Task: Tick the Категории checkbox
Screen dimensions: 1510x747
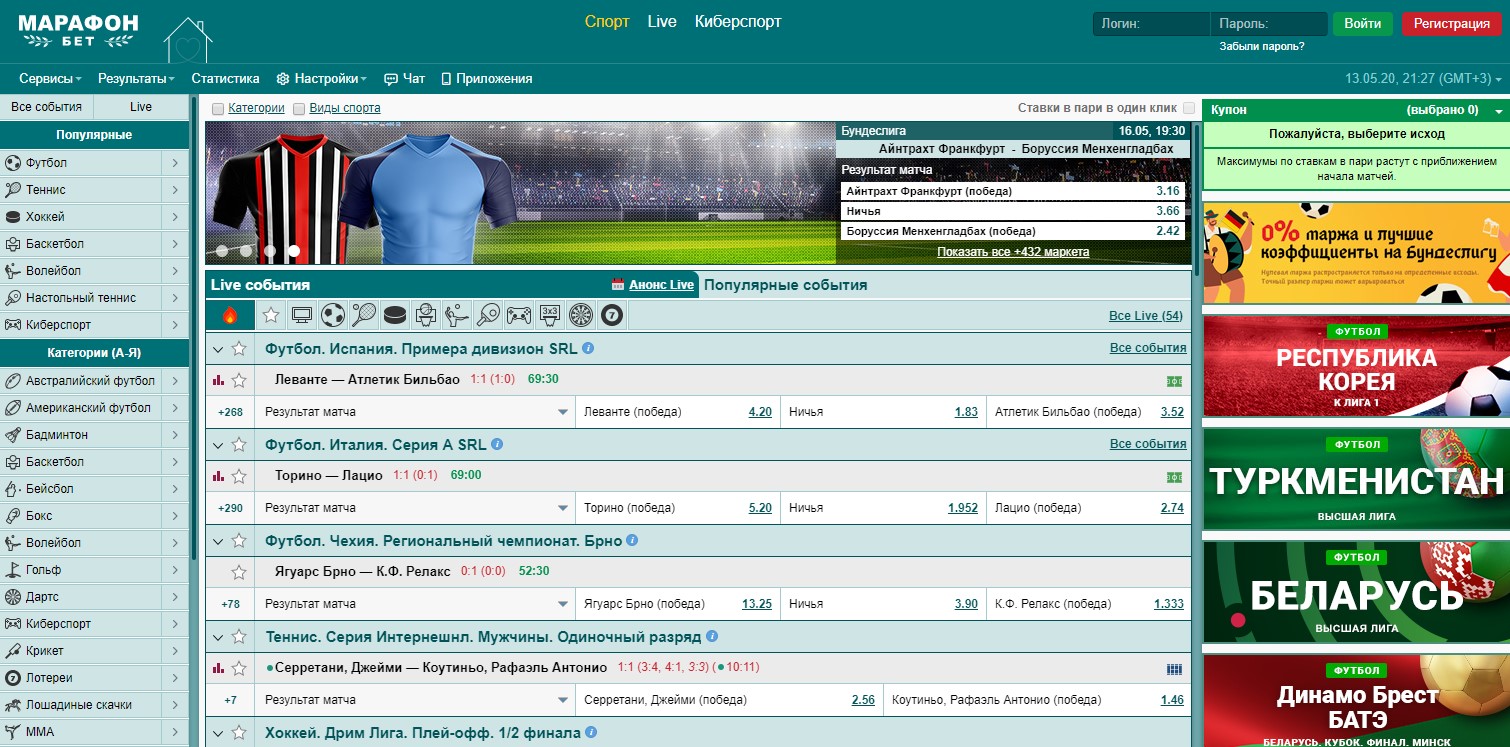Action: [218, 108]
